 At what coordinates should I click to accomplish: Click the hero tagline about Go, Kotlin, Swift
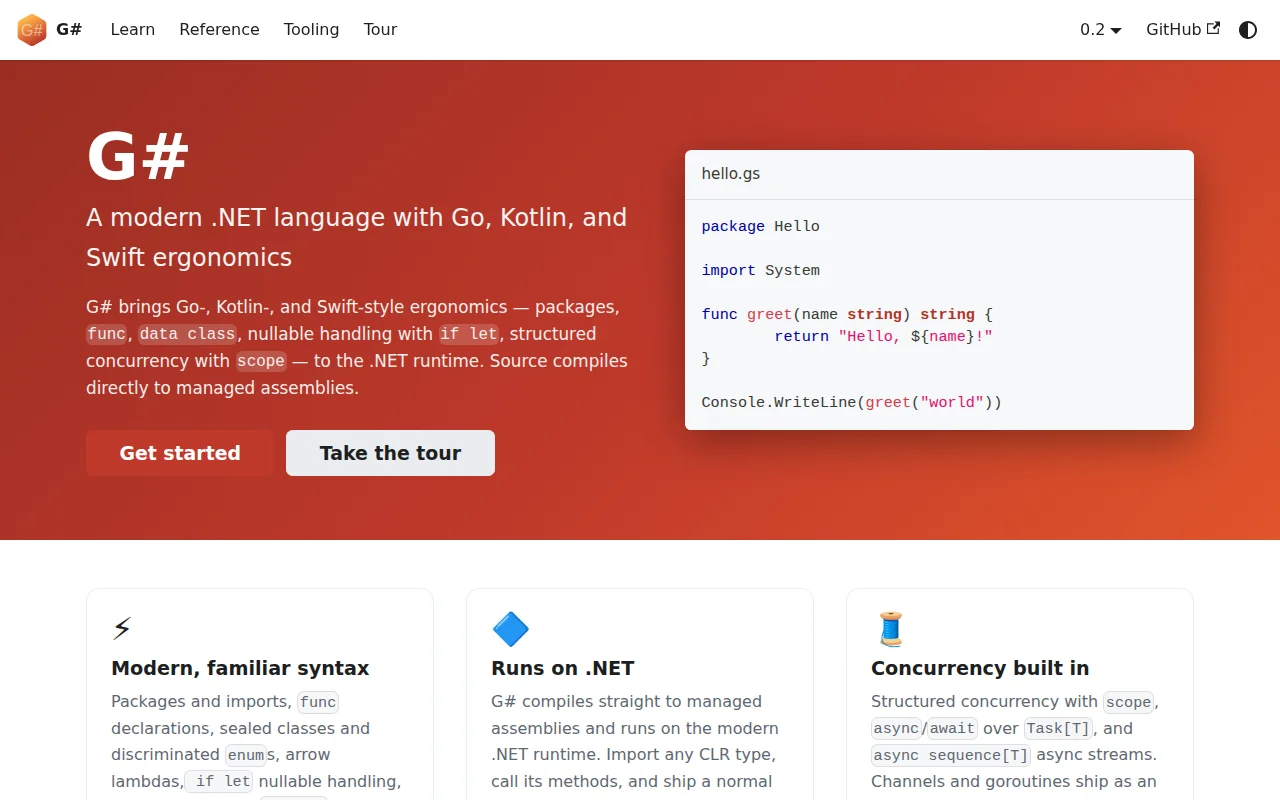(357, 237)
